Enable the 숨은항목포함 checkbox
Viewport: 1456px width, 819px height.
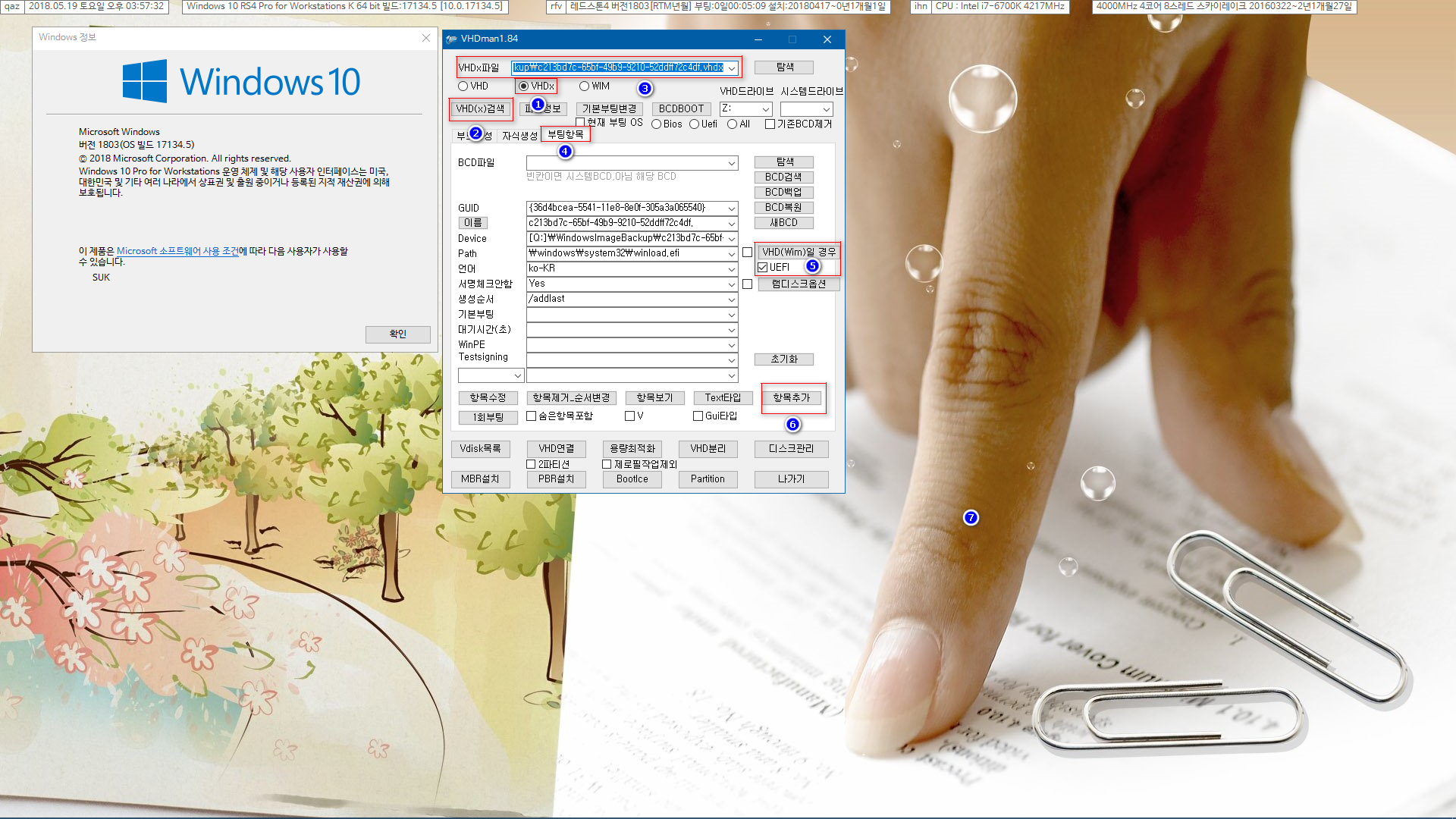(531, 416)
